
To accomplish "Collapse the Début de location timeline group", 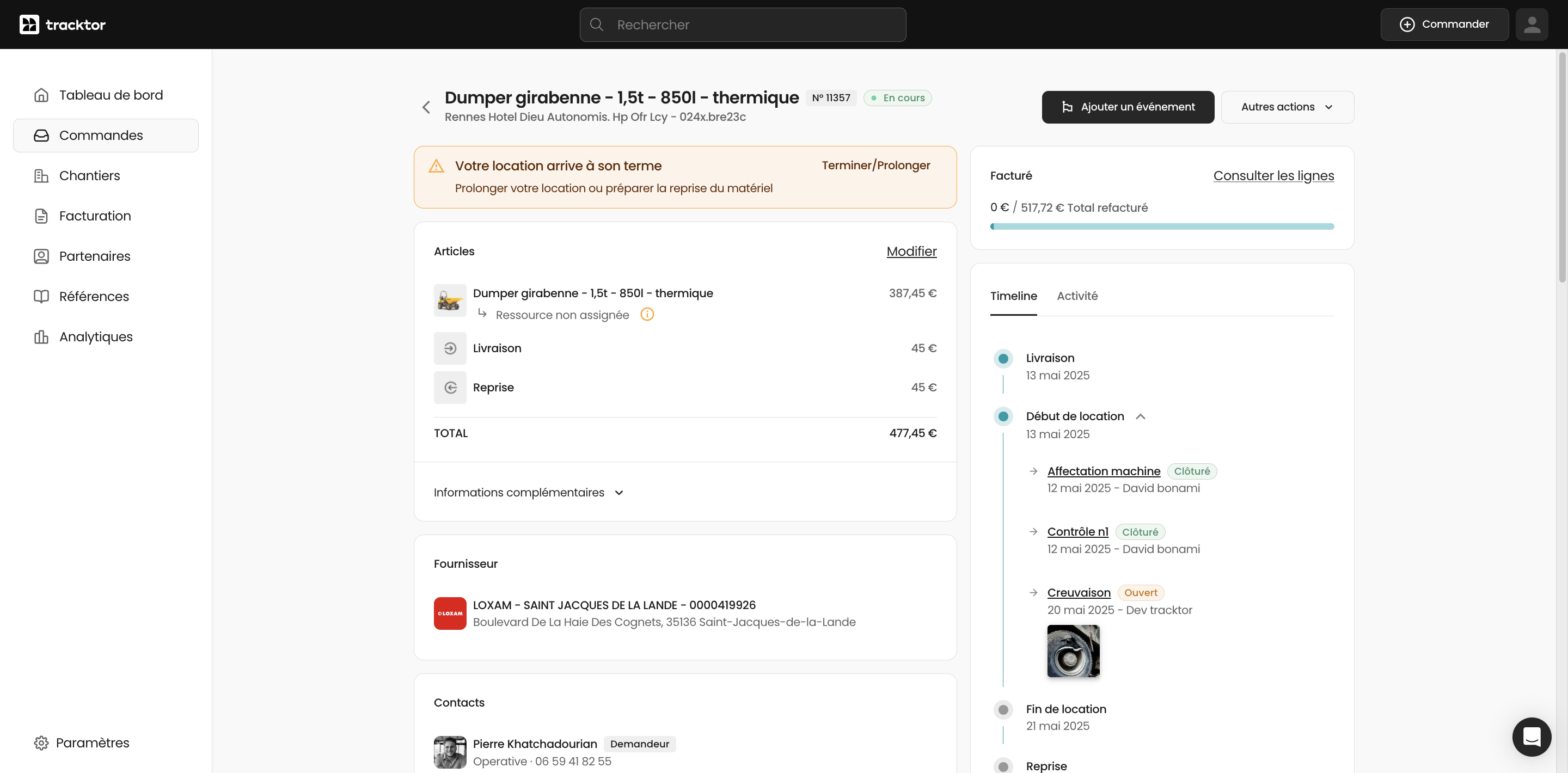I will point(1140,416).
